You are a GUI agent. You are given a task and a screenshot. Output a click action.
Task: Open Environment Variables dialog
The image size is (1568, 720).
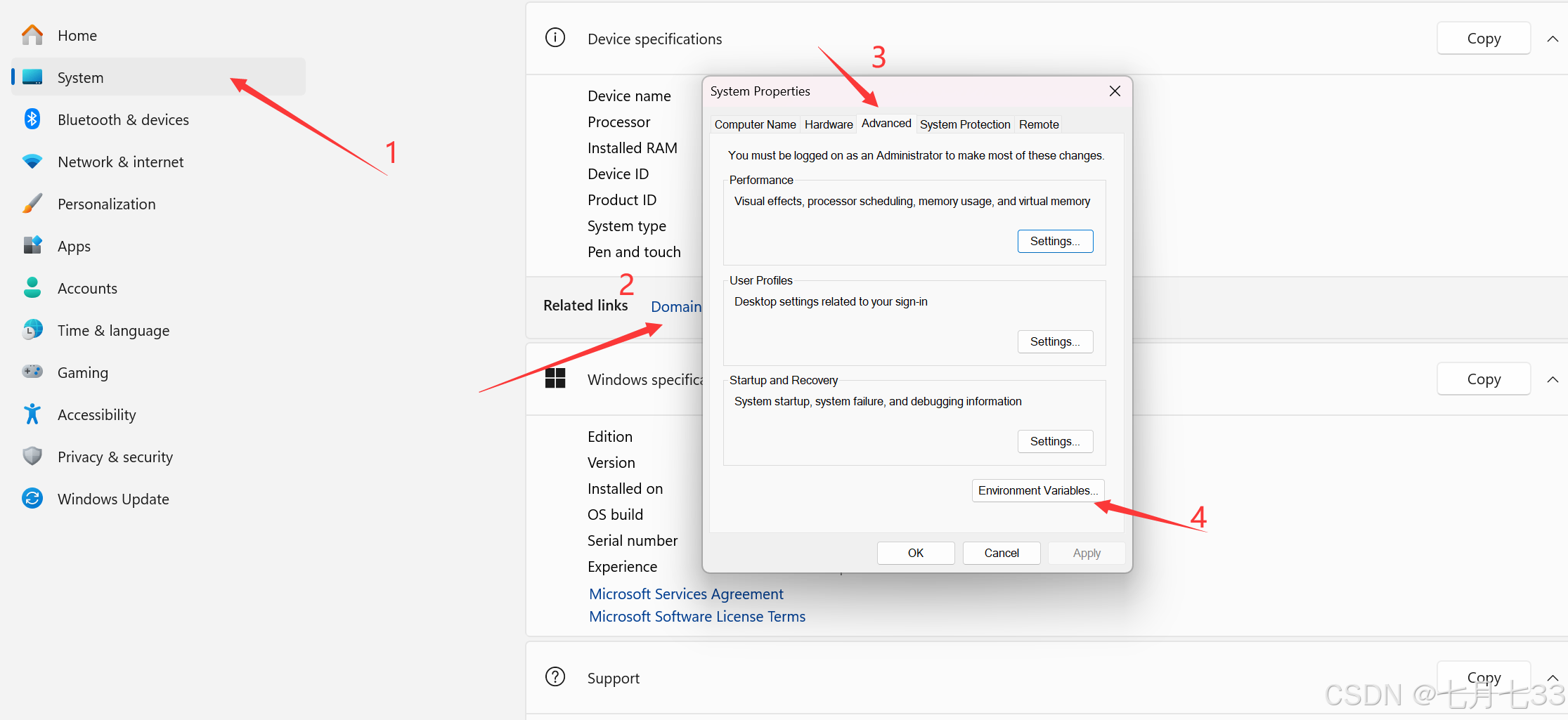pos(1038,490)
